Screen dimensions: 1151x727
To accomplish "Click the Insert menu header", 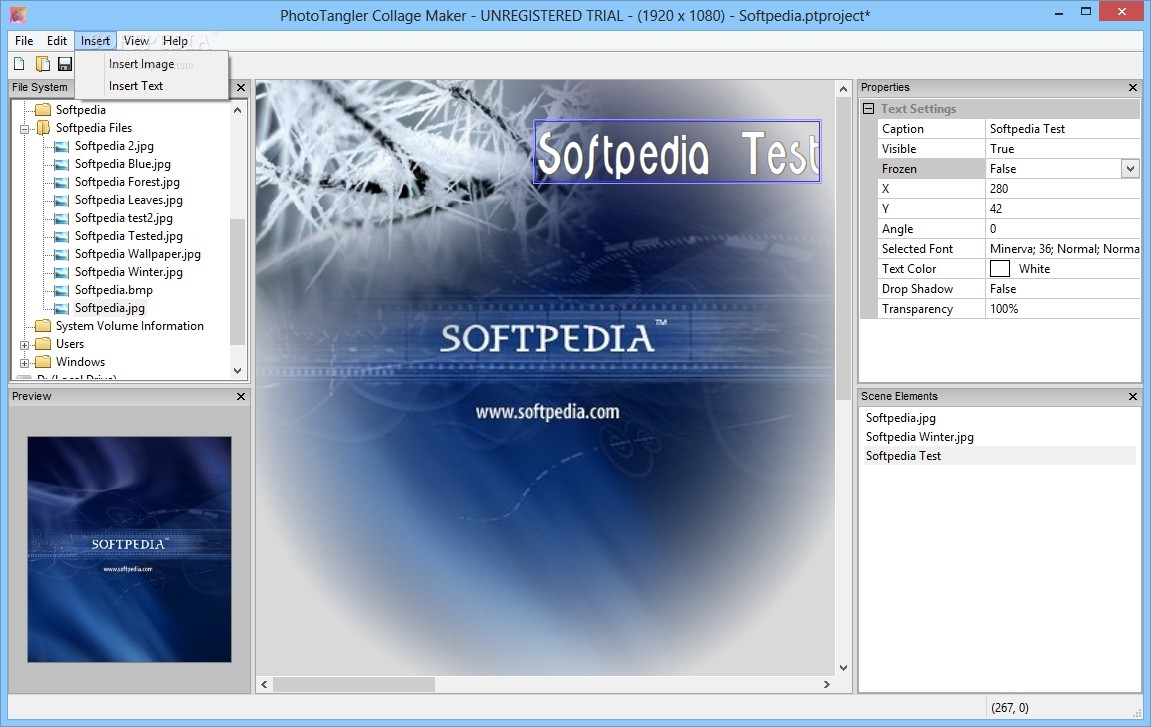I will click(95, 41).
